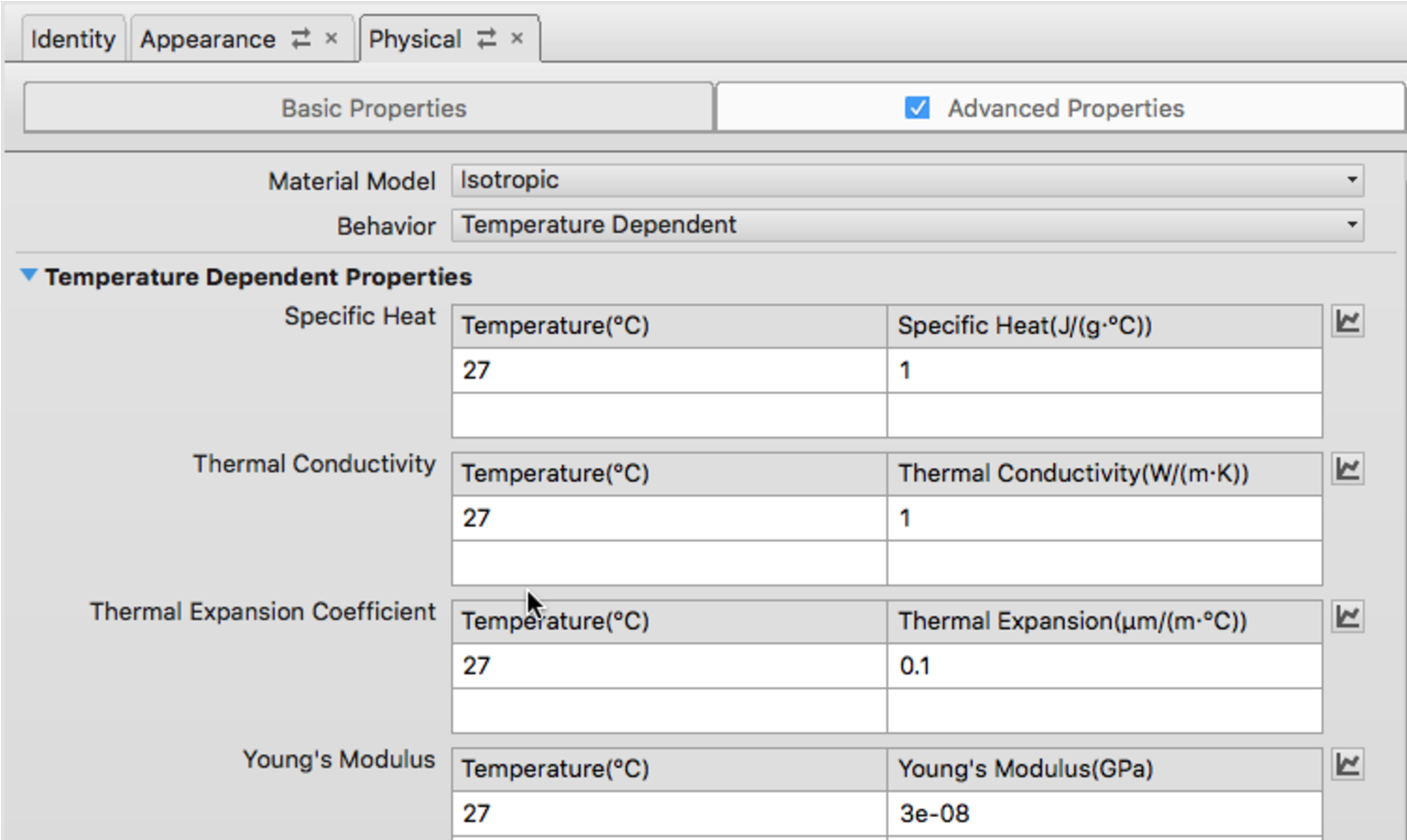Click the Young's Modulus 3e-08 cell
The height and width of the screenshot is (840, 1407).
tap(1104, 814)
